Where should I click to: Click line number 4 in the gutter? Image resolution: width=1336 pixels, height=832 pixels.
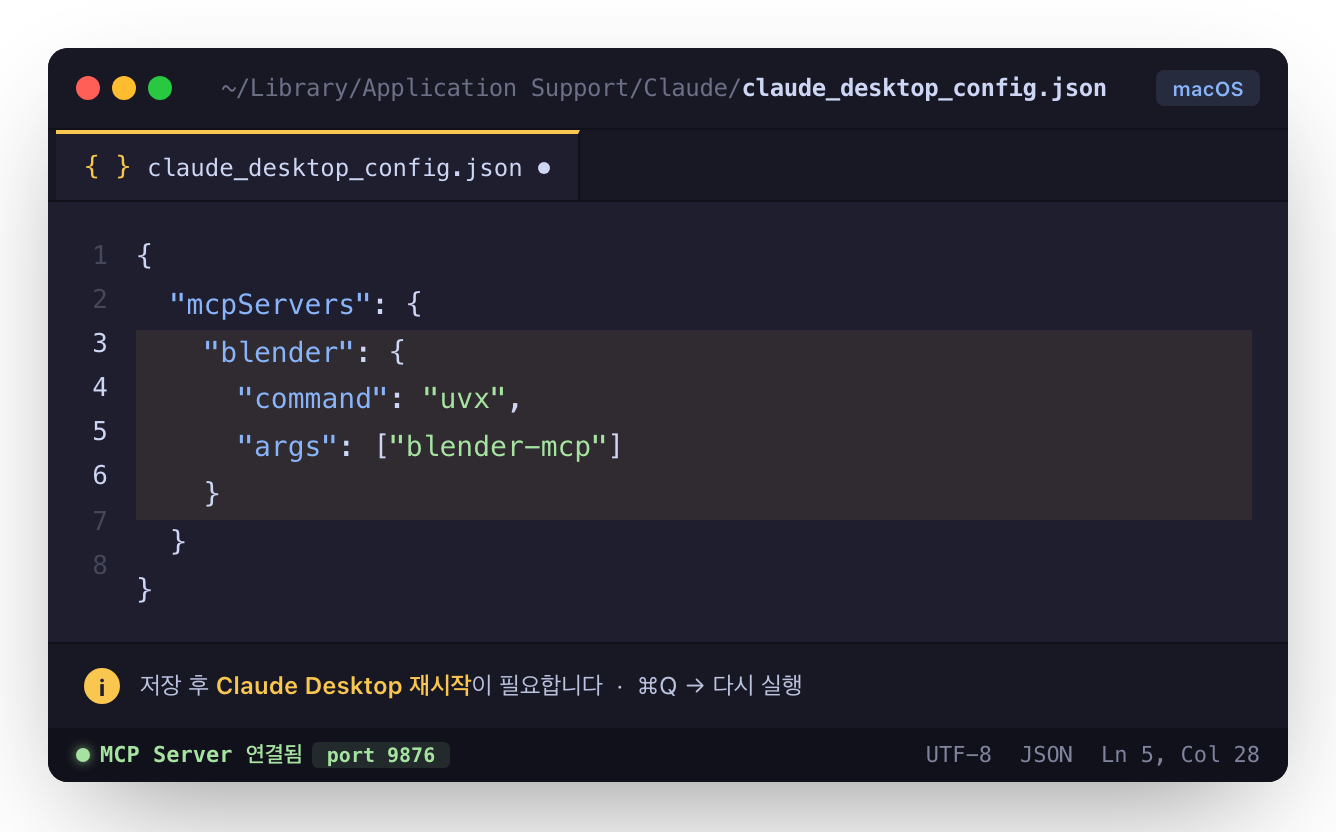tap(100, 387)
